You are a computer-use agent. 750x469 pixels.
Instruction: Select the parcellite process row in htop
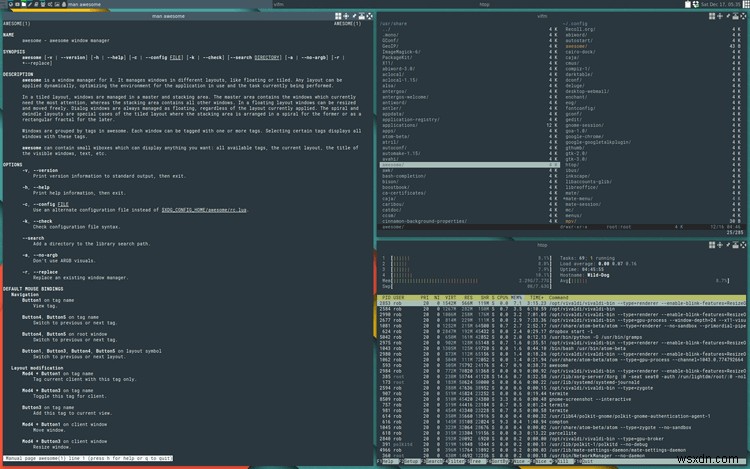coord(562,433)
